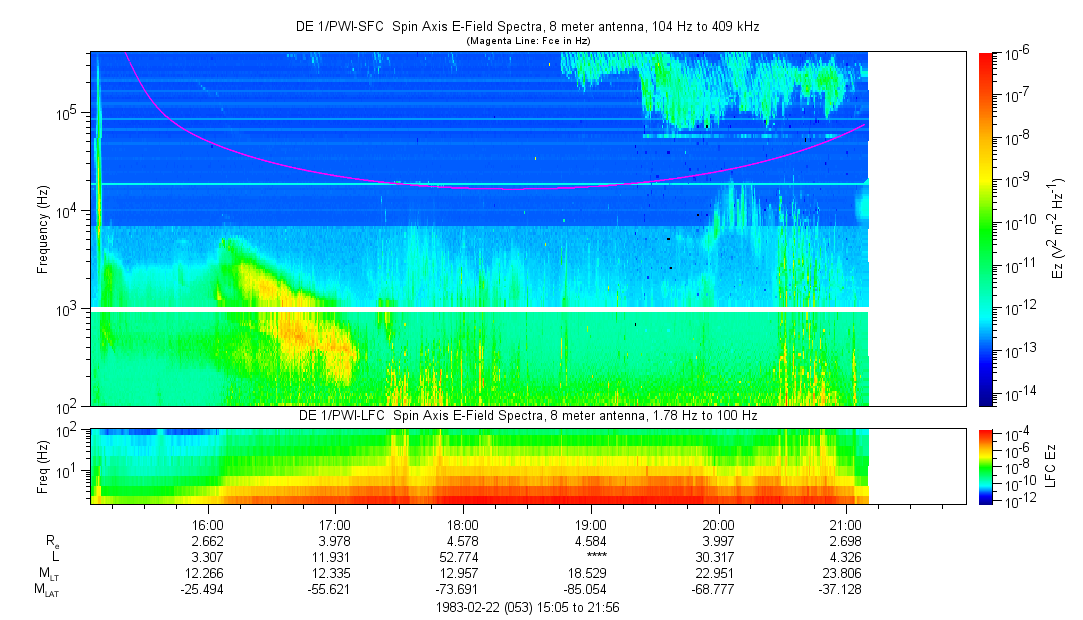The height and width of the screenshot is (620, 1083).
Task: Click the MLAT value -85.054
Action: point(591,590)
